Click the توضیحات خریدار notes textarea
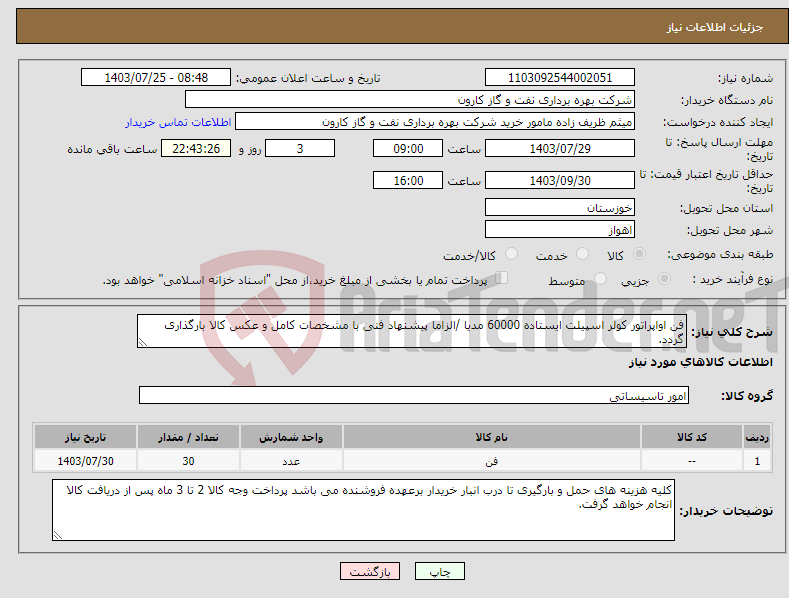Image resolution: width=789 pixels, height=598 pixels. coord(363,510)
